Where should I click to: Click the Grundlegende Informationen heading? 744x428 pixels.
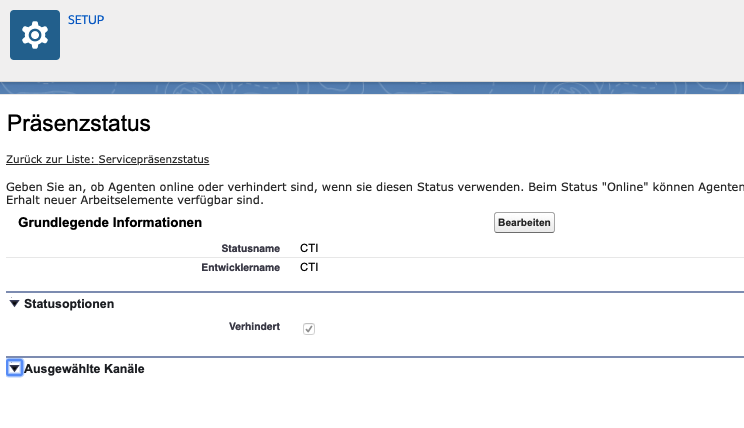110,223
